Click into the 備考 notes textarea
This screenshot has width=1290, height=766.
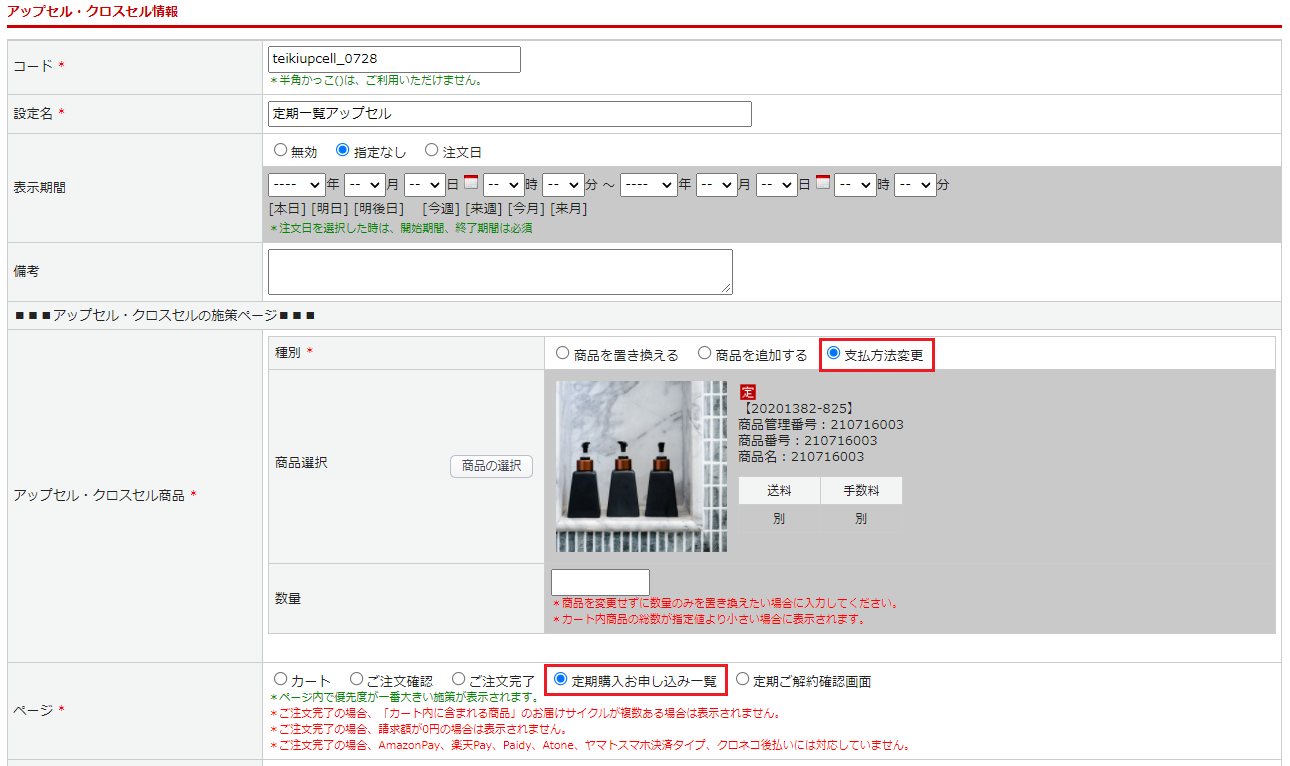tap(500, 272)
